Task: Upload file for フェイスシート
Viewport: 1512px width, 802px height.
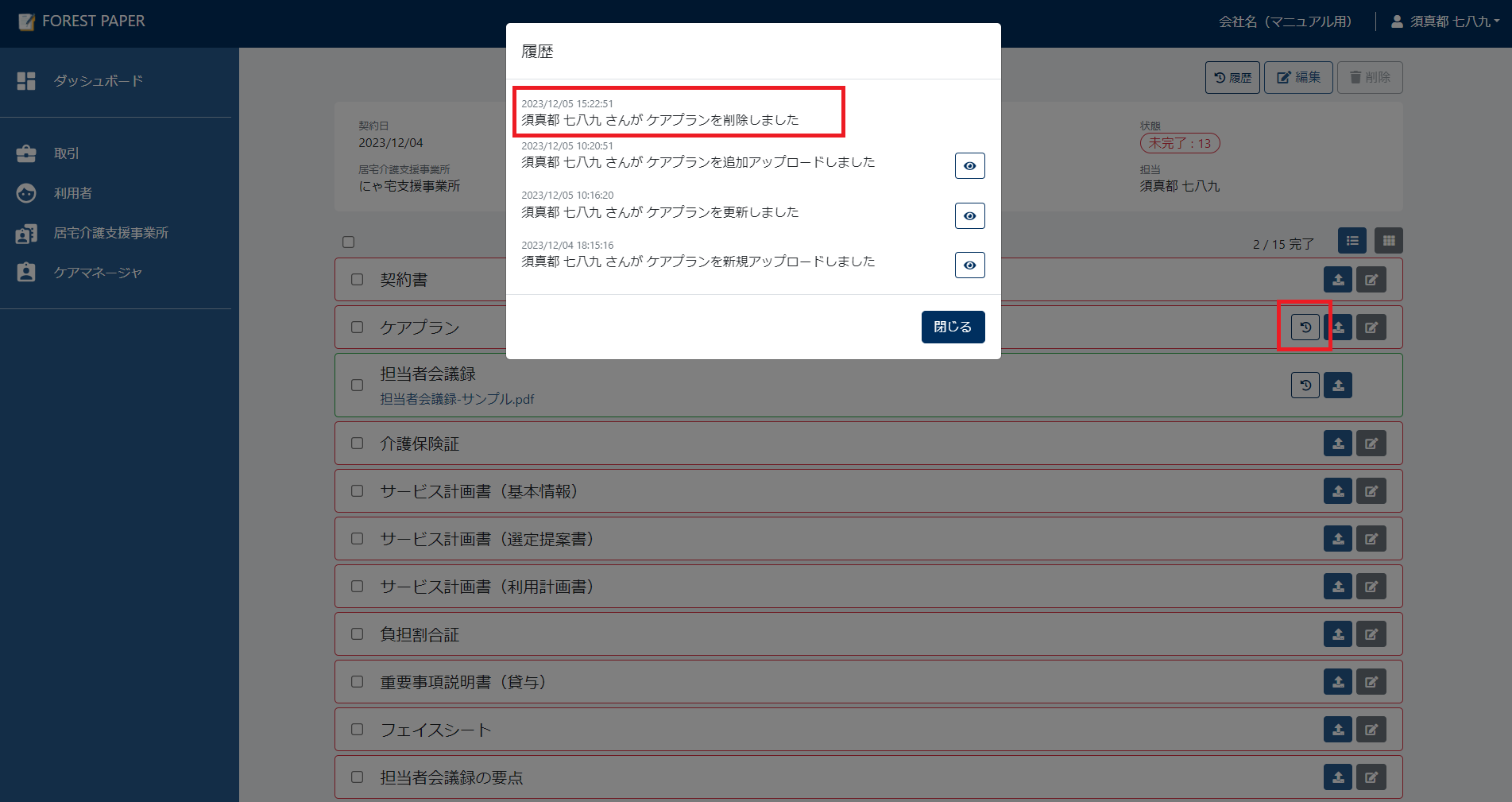Action: click(1338, 730)
